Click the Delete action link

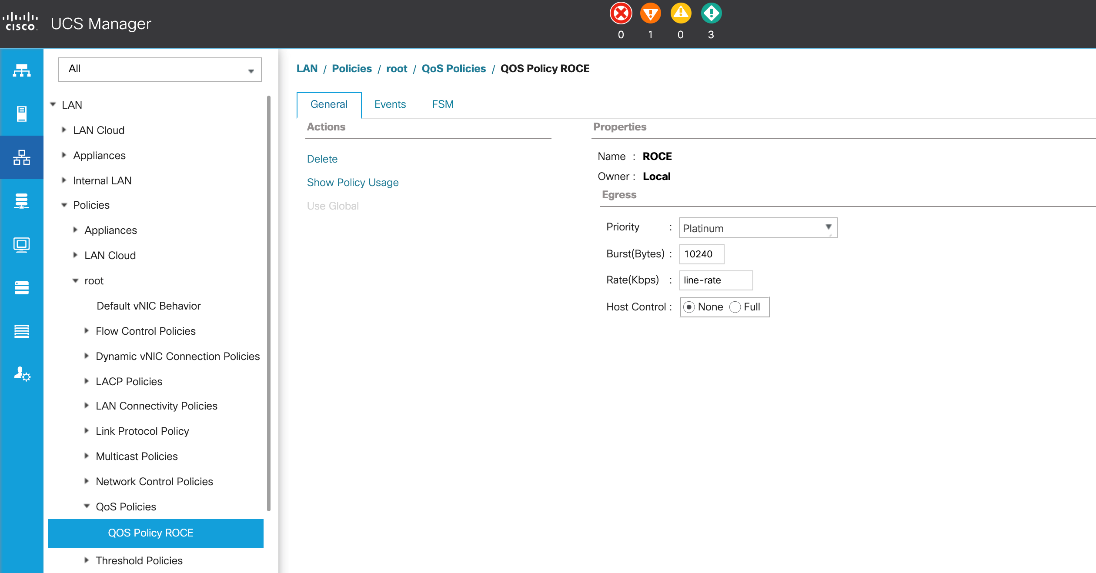[322, 159]
